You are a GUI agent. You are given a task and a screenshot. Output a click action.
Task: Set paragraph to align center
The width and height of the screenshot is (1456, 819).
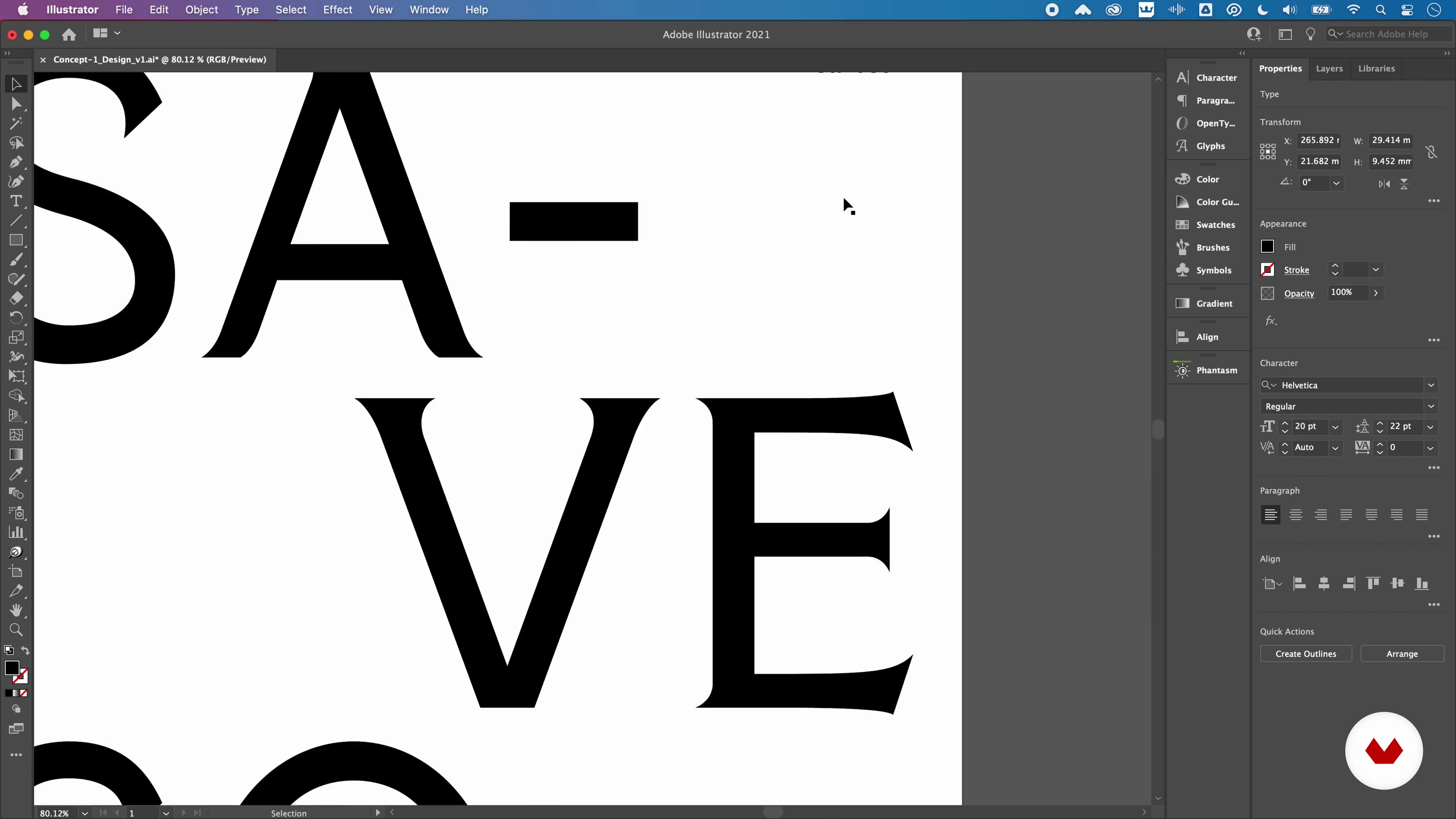(x=1296, y=515)
